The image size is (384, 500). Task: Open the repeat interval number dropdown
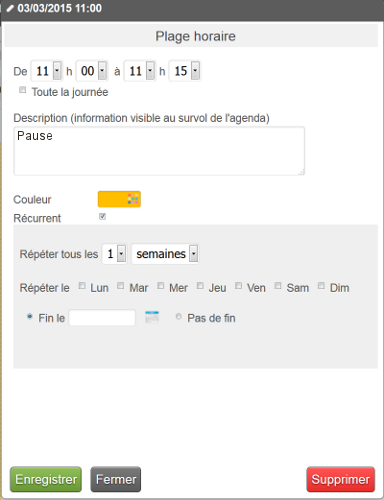pos(114,254)
